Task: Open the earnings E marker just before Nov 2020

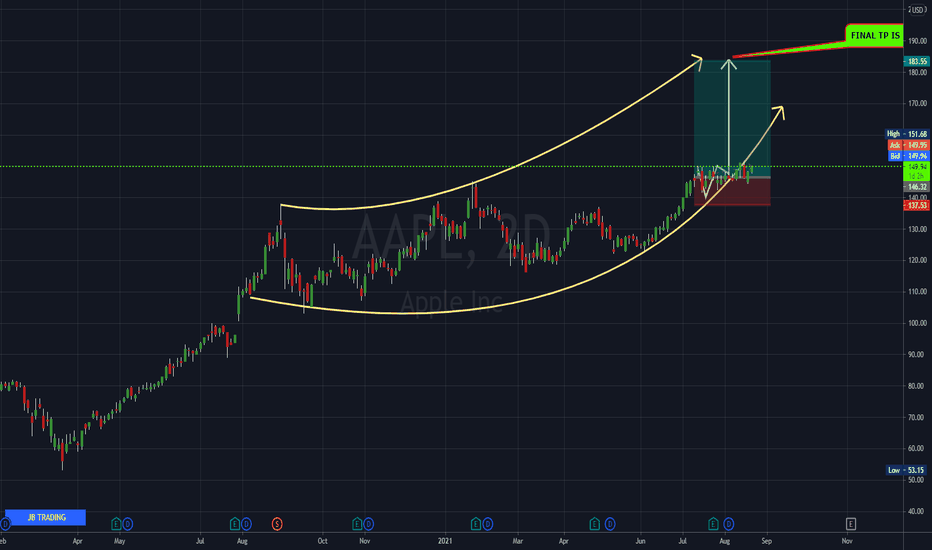Action: point(357,524)
